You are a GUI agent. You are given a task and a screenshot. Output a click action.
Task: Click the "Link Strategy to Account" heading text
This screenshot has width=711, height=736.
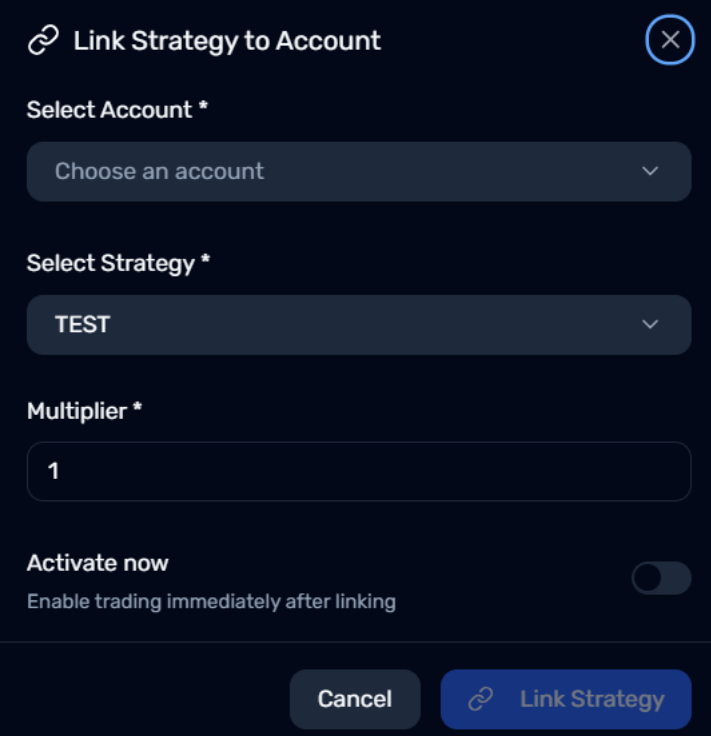227,41
